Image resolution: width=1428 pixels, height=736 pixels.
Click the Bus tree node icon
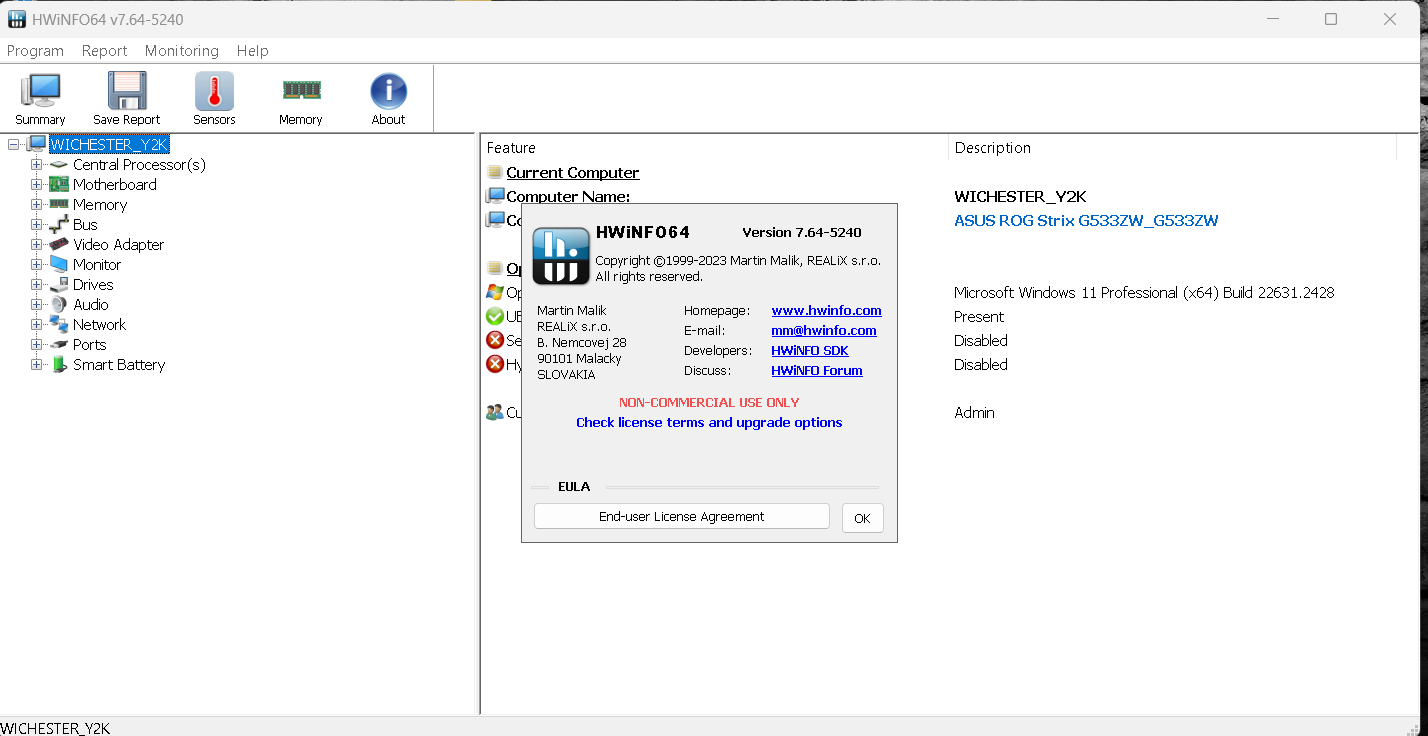click(x=59, y=225)
